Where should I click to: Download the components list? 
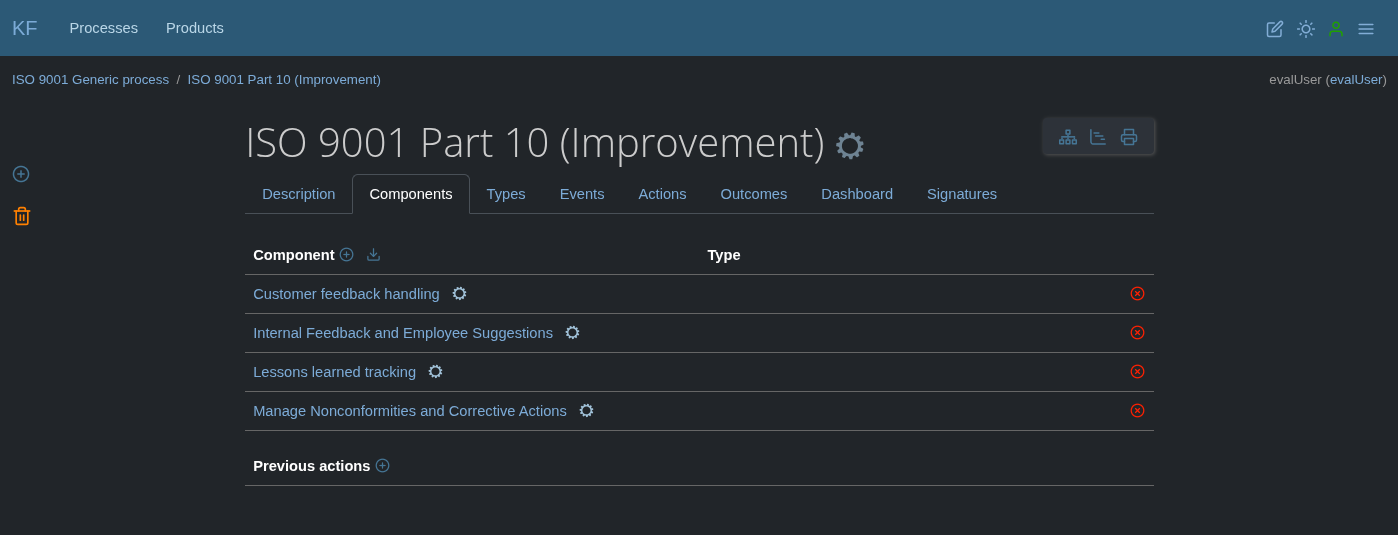[x=373, y=255]
